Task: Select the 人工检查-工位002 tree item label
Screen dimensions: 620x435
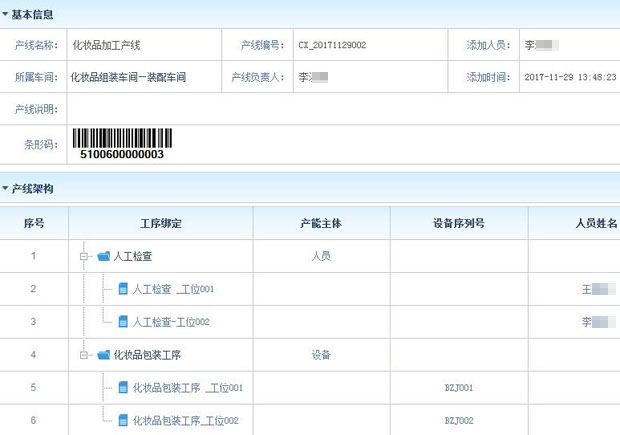Action: pos(171,322)
